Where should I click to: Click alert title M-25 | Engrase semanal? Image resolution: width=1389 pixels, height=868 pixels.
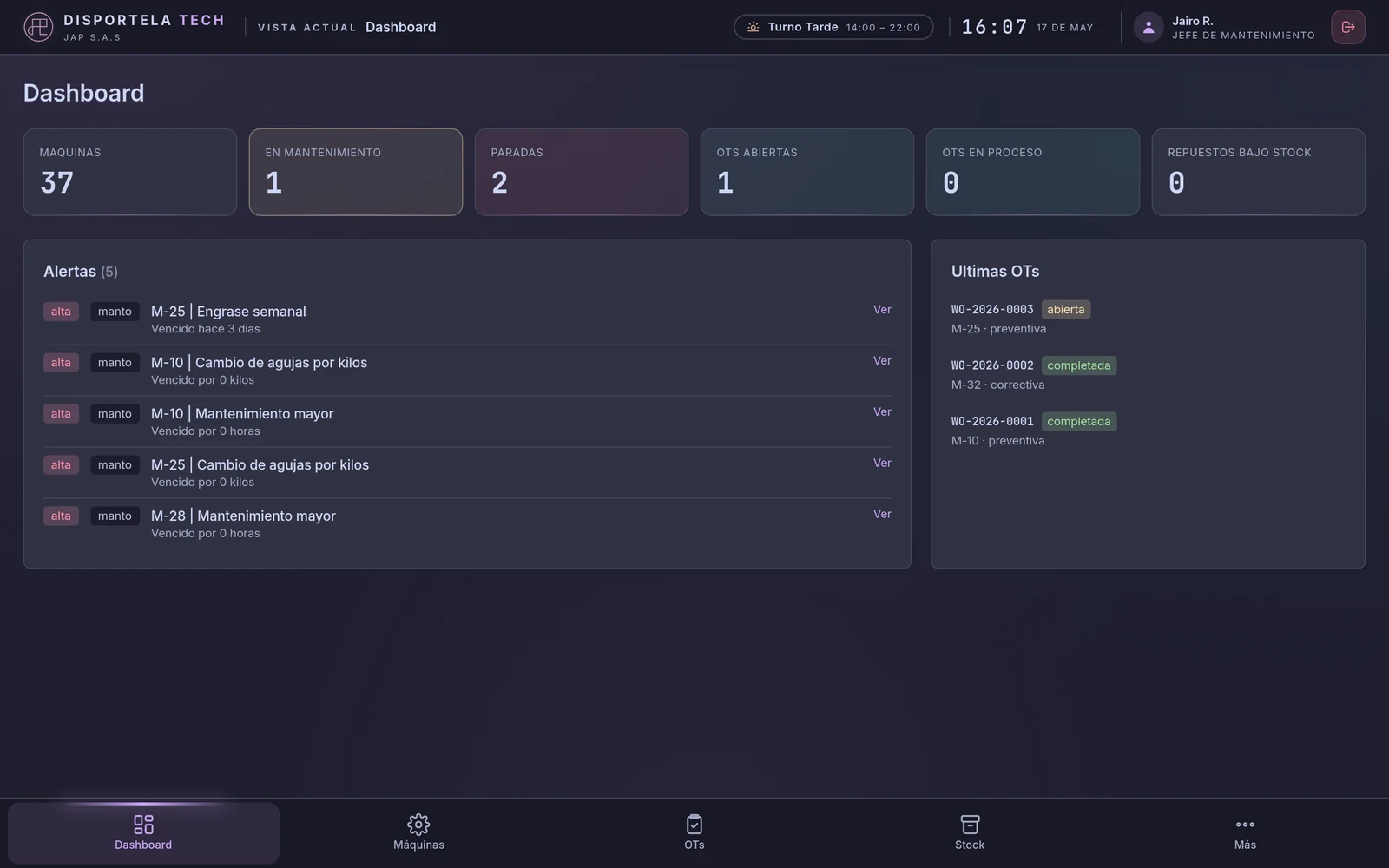[x=228, y=312]
